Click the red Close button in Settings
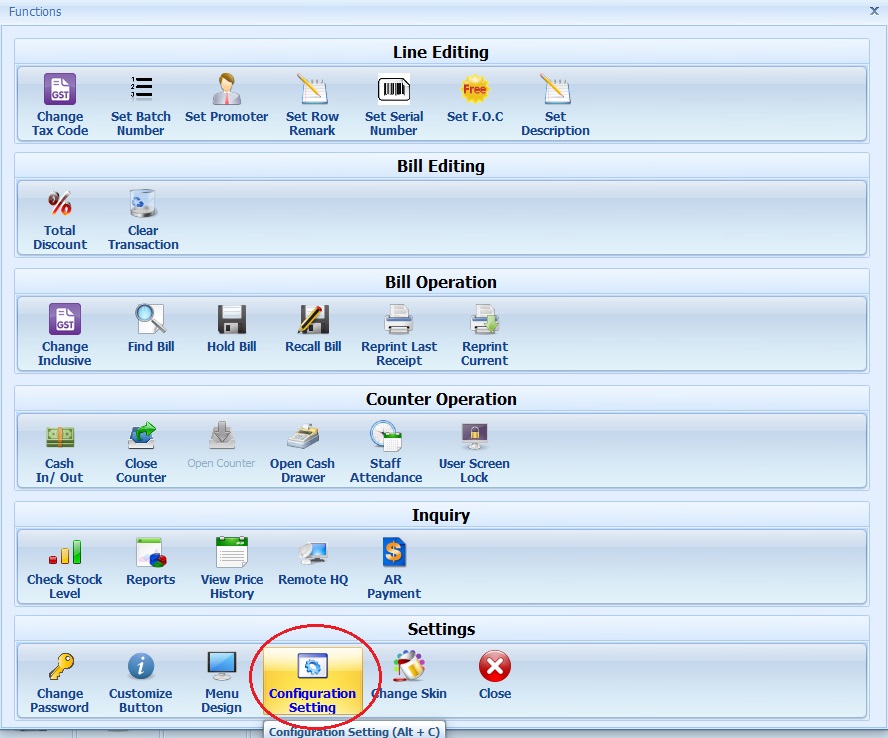888x738 pixels. click(x=494, y=667)
